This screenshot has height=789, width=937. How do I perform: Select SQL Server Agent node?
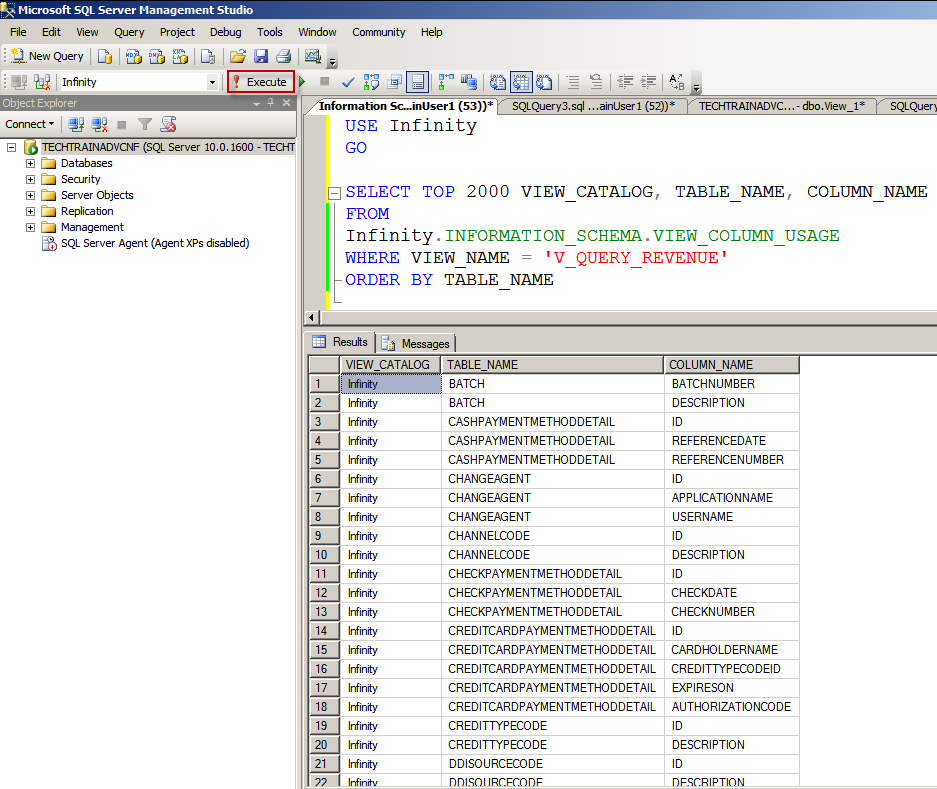pos(155,243)
